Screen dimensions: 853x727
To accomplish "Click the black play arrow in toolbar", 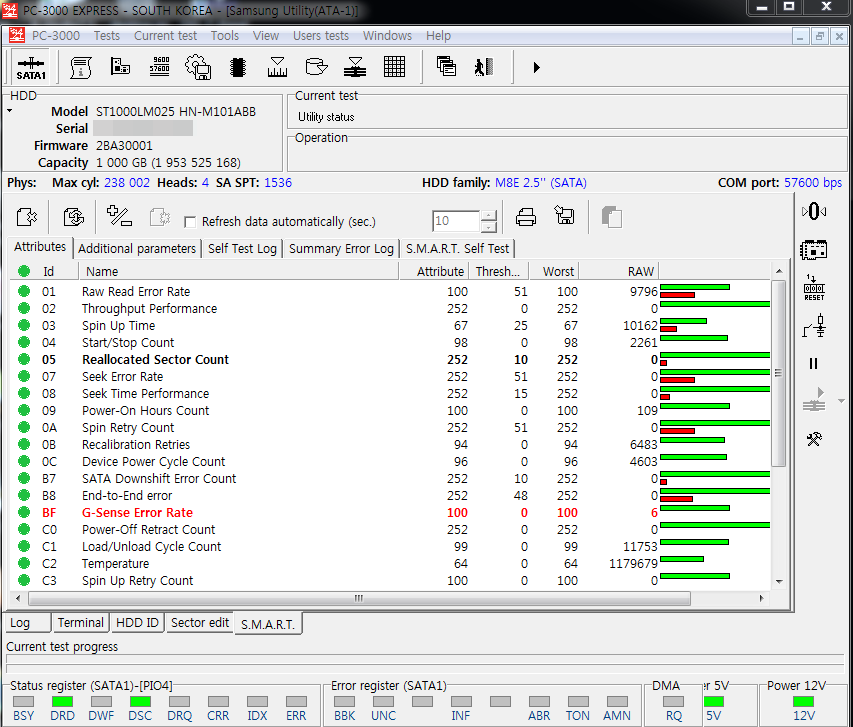I will [x=536, y=67].
